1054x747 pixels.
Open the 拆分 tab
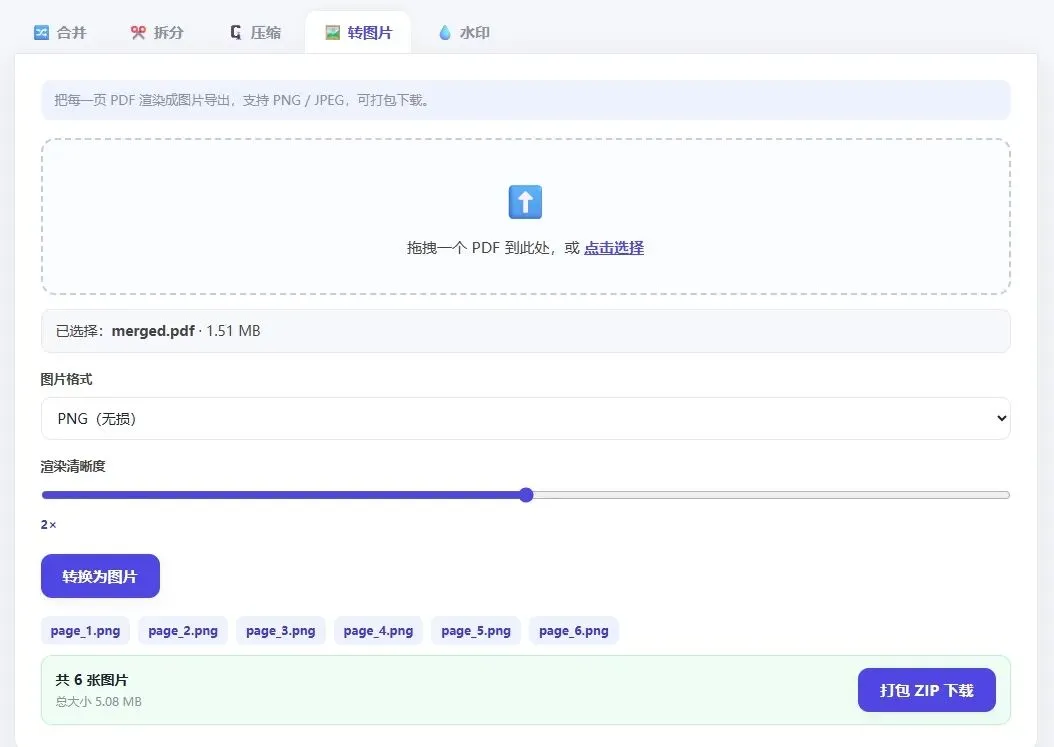click(x=157, y=32)
